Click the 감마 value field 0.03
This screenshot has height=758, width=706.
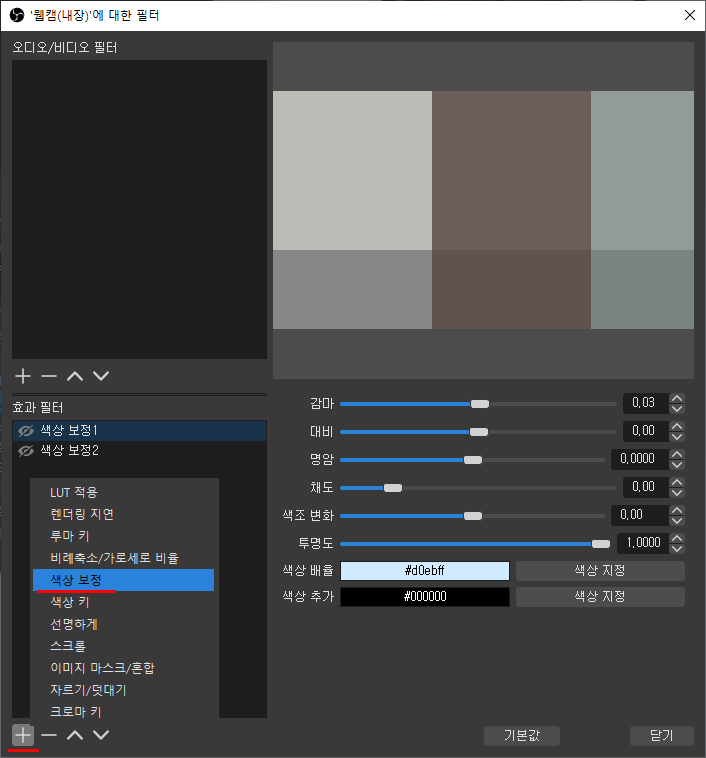click(646, 403)
